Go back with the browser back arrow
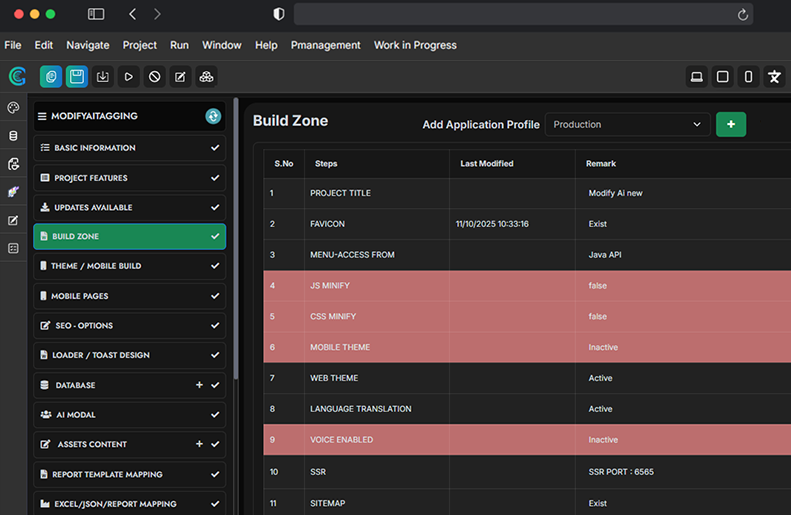This screenshot has width=791, height=515. coord(133,14)
